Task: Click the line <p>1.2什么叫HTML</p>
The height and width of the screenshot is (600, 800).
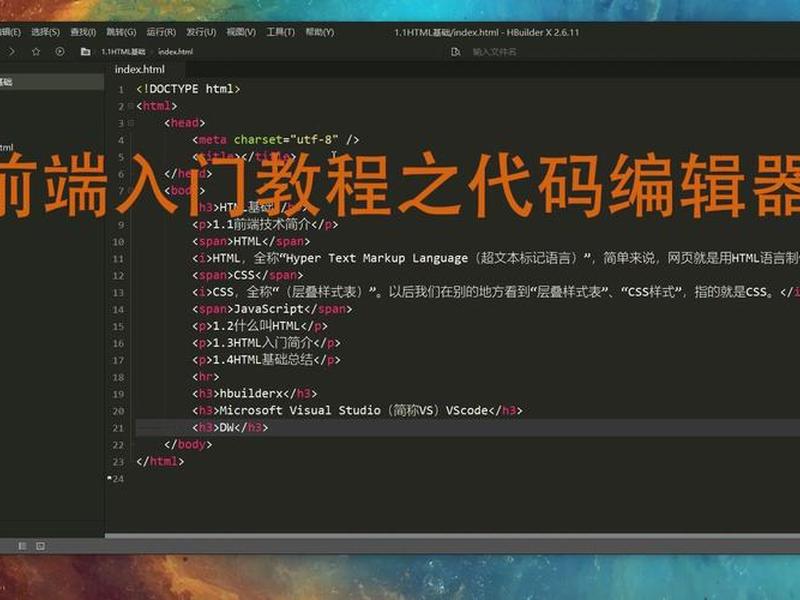Action: pyautogui.click(x=260, y=326)
